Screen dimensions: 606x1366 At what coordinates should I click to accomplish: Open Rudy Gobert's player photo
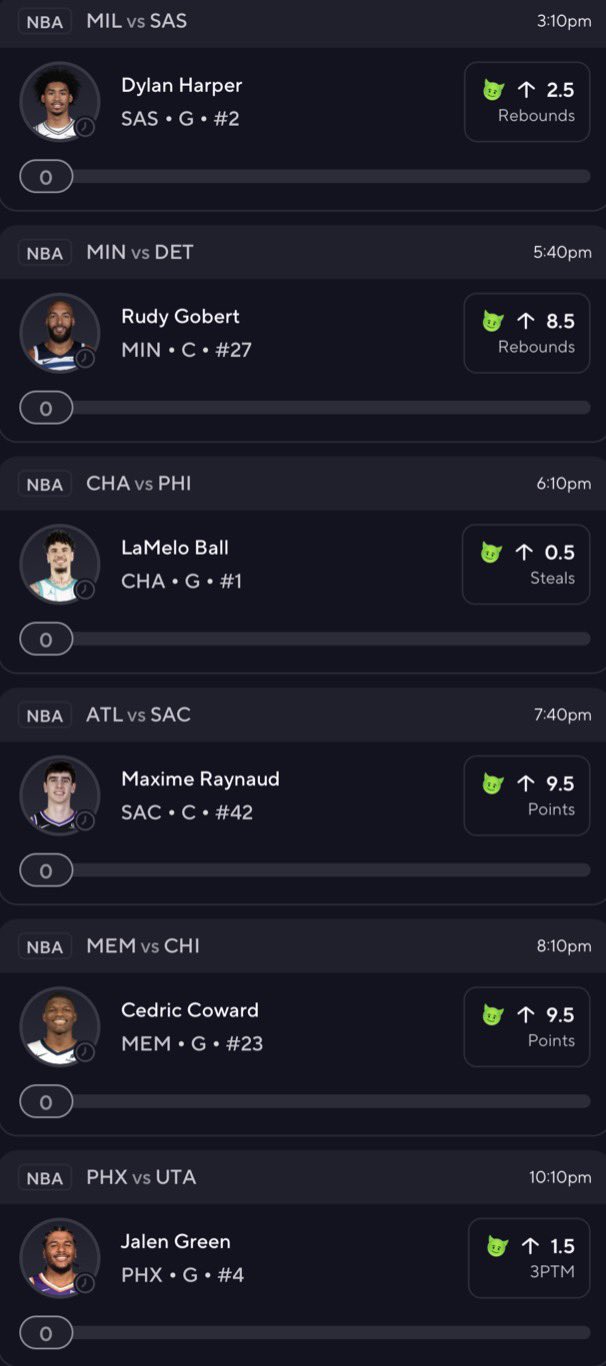pos(59,333)
